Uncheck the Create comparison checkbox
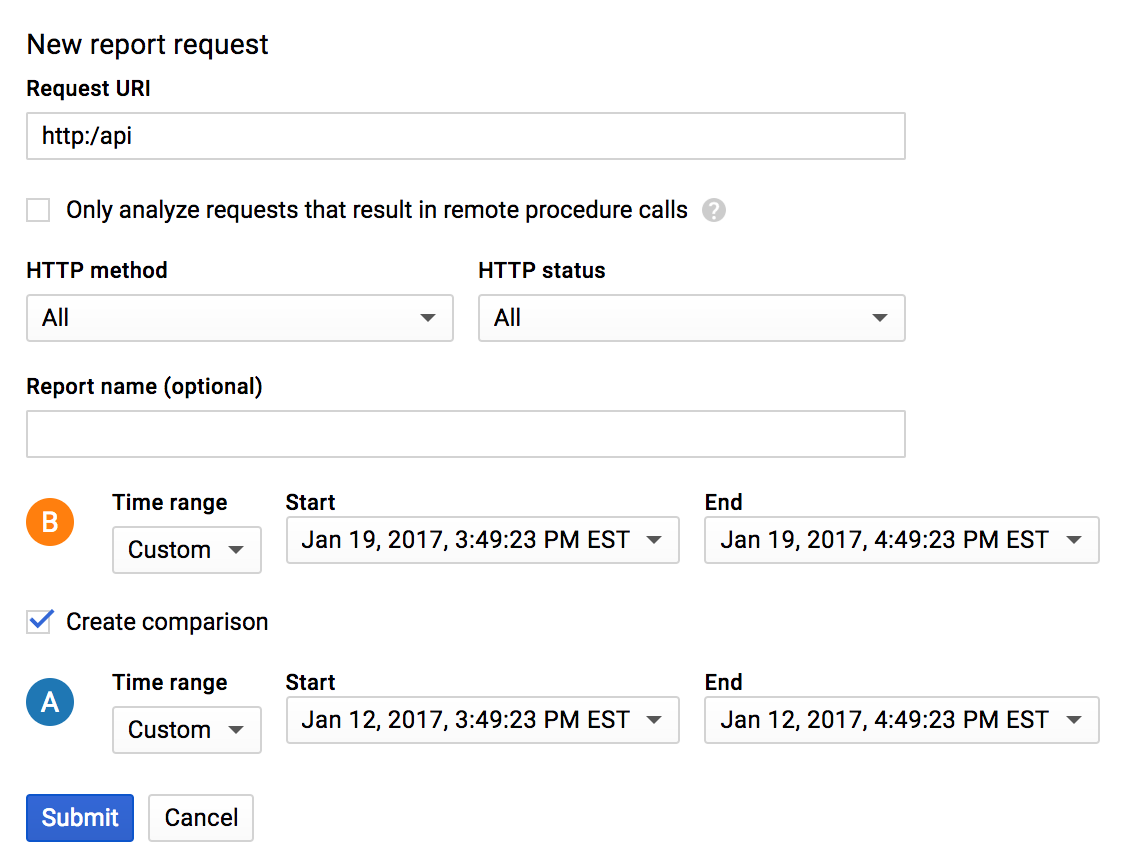This screenshot has width=1128, height=864. pos(39,622)
